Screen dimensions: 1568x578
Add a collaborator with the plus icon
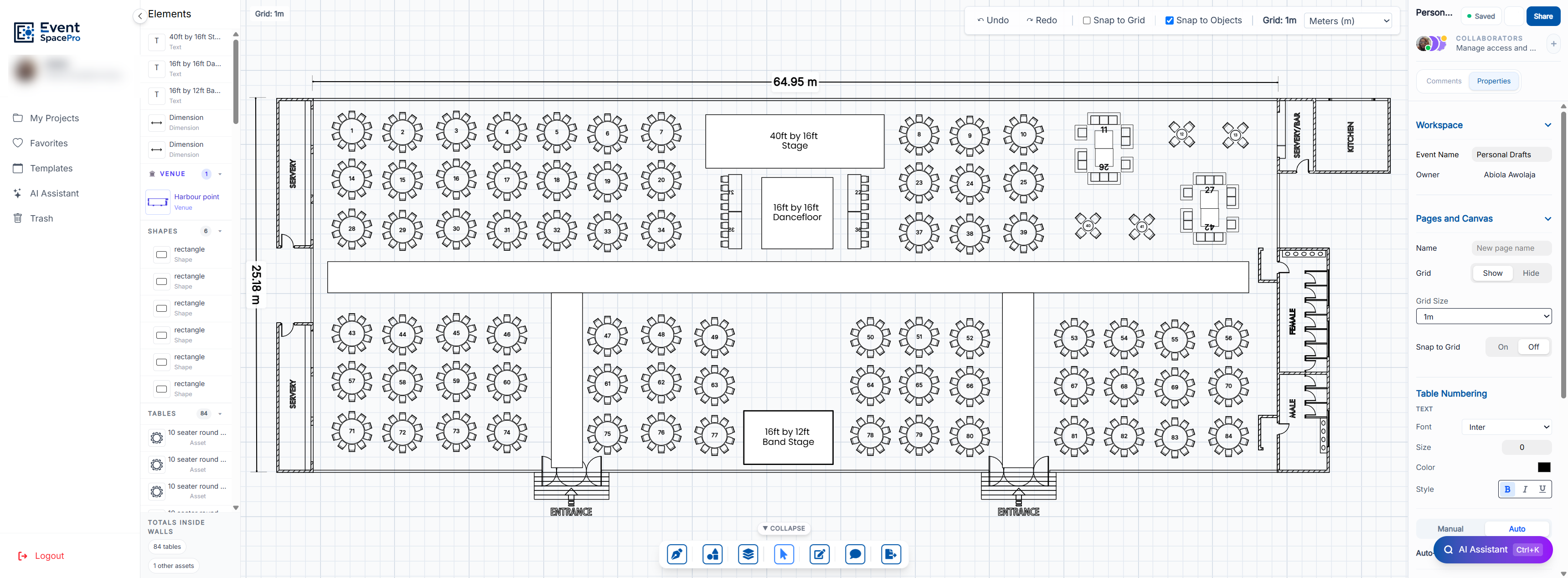click(1553, 44)
